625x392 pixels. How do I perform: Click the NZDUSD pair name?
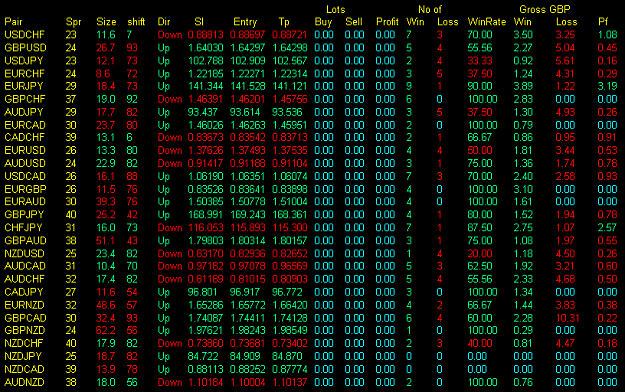click(x=24, y=254)
